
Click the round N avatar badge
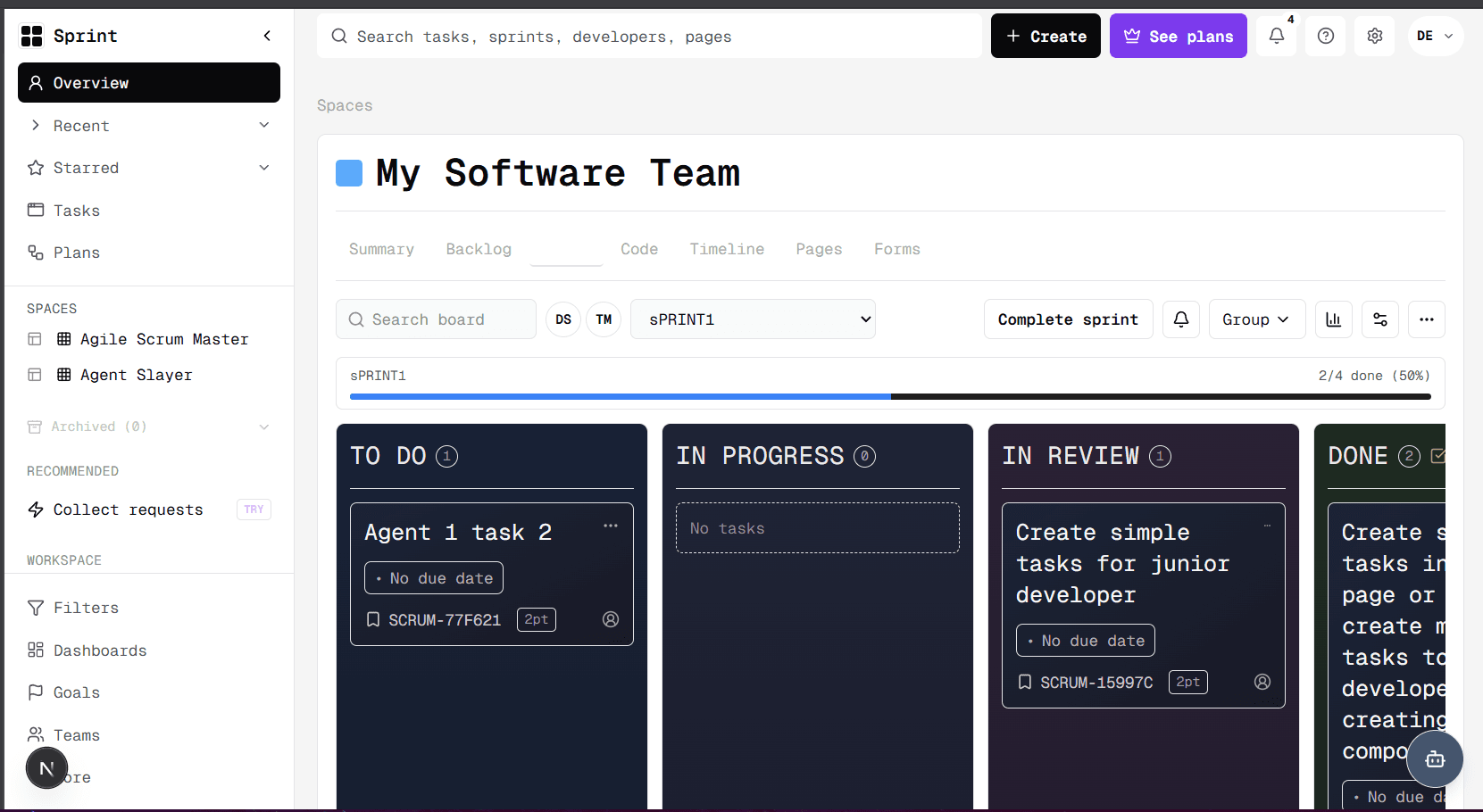[46, 768]
